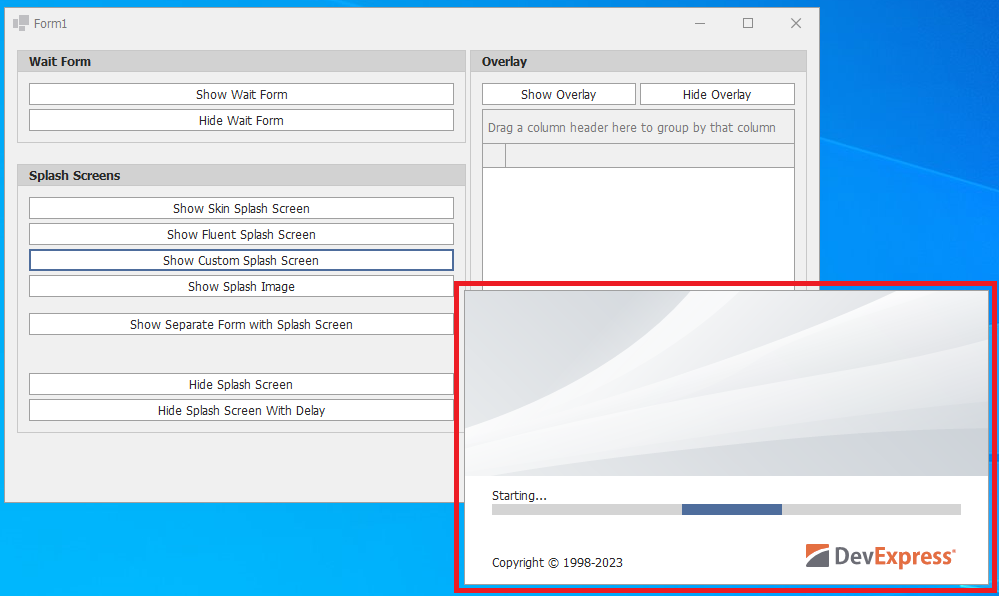Click the Form1 window icon

21,24
